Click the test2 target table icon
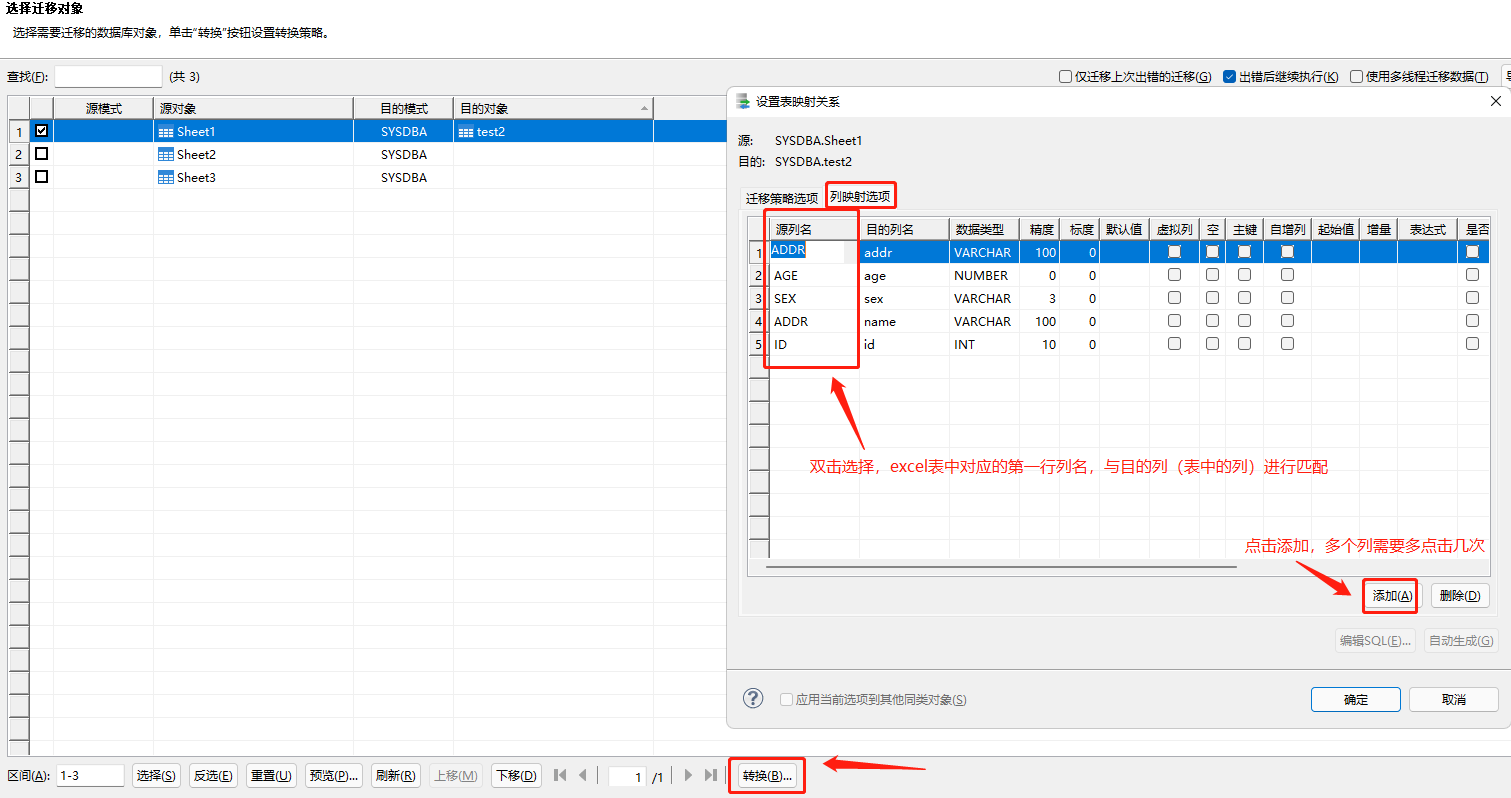Screen dimensions: 1511x798 click(466, 132)
